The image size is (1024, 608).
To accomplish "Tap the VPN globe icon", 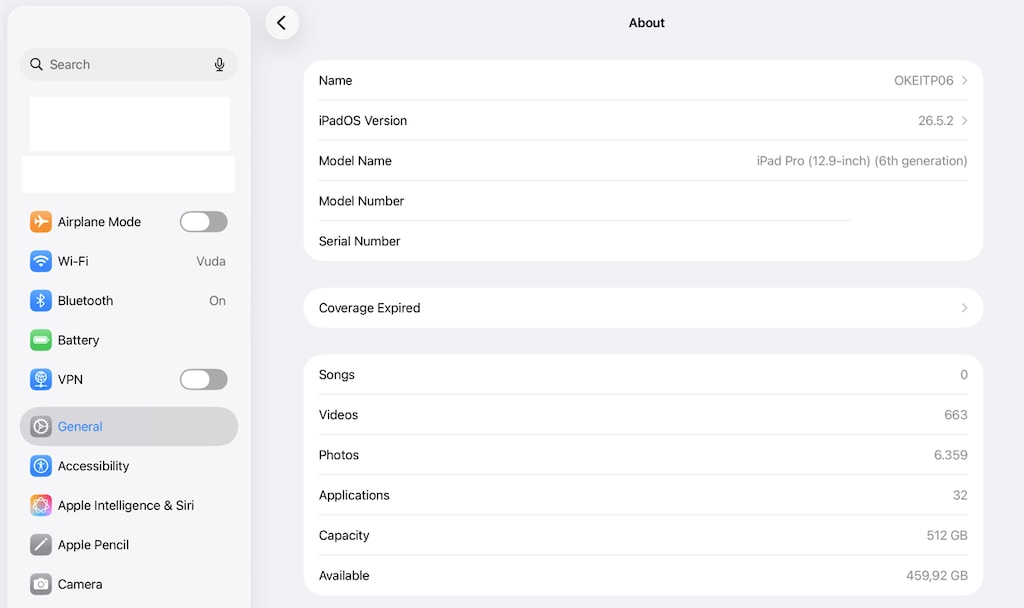I will [40, 379].
